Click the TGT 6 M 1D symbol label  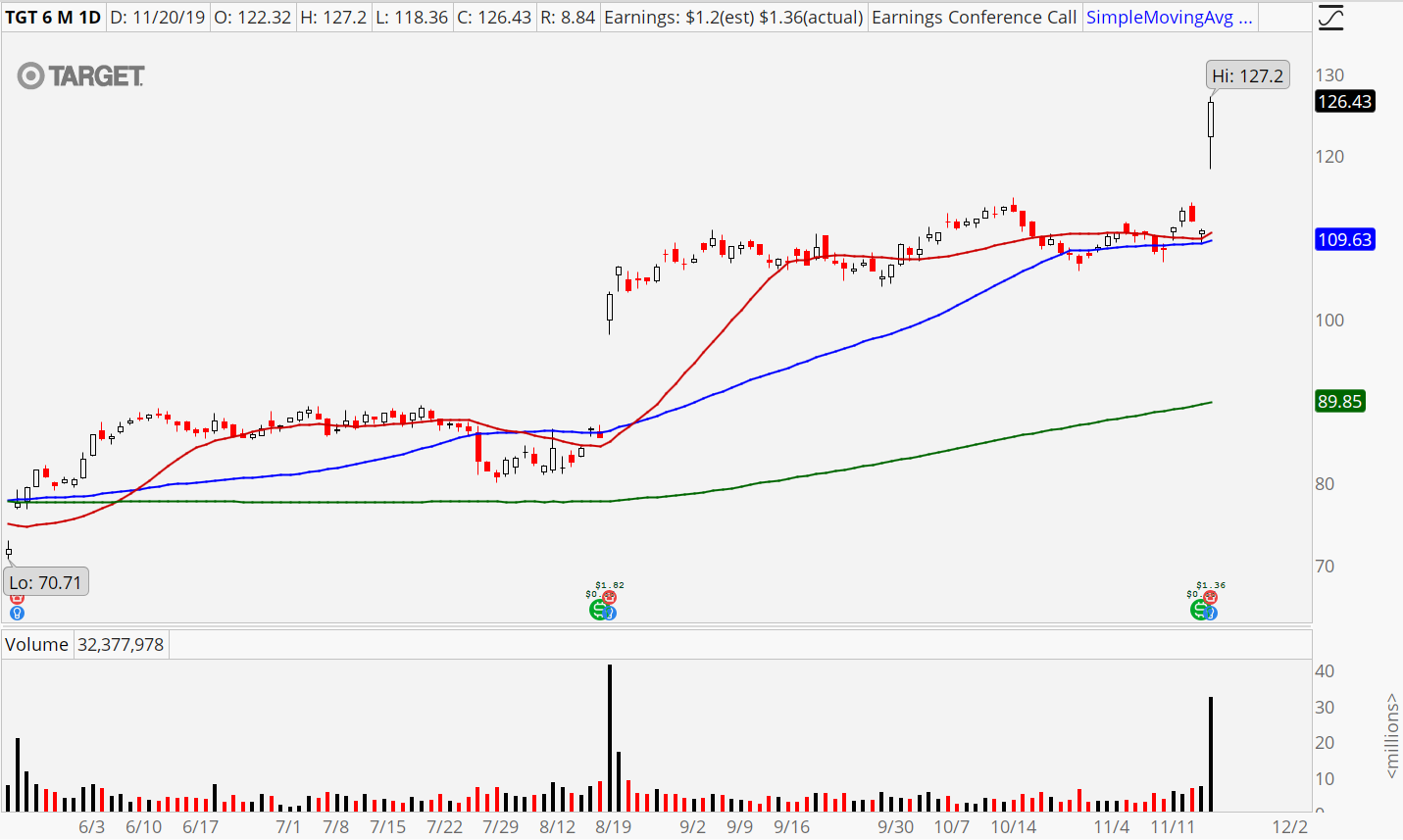[53, 18]
